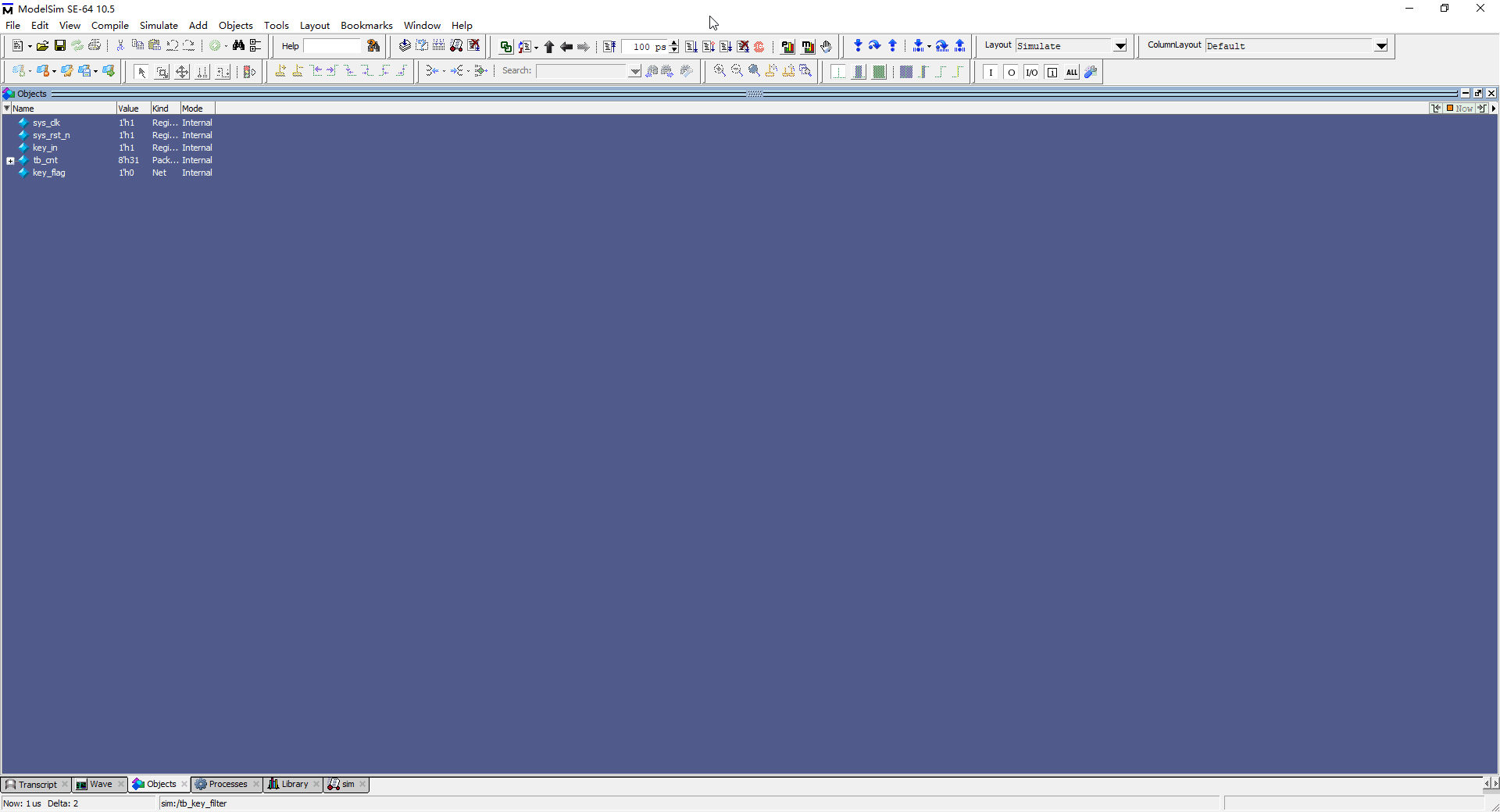Viewport: 1500px width, 812px height.
Task: Click the wrench filter settings icon
Action: pyautogui.click(x=1091, y=72)
